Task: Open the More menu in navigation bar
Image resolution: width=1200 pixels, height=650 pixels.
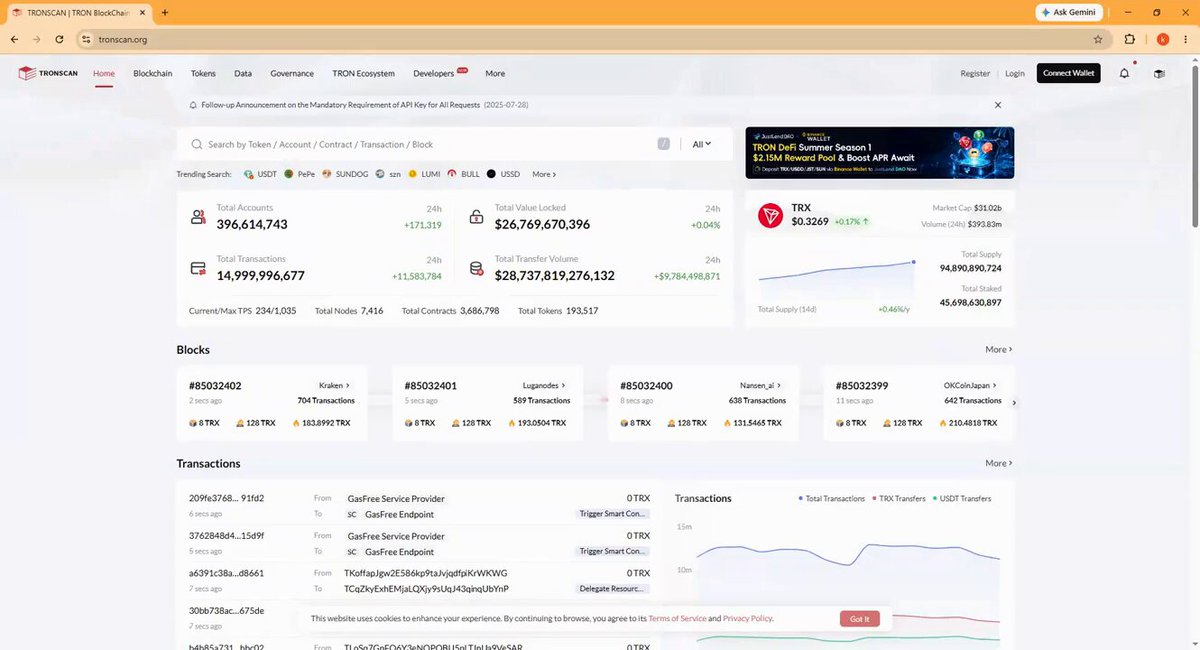Action: pos(495,73)
